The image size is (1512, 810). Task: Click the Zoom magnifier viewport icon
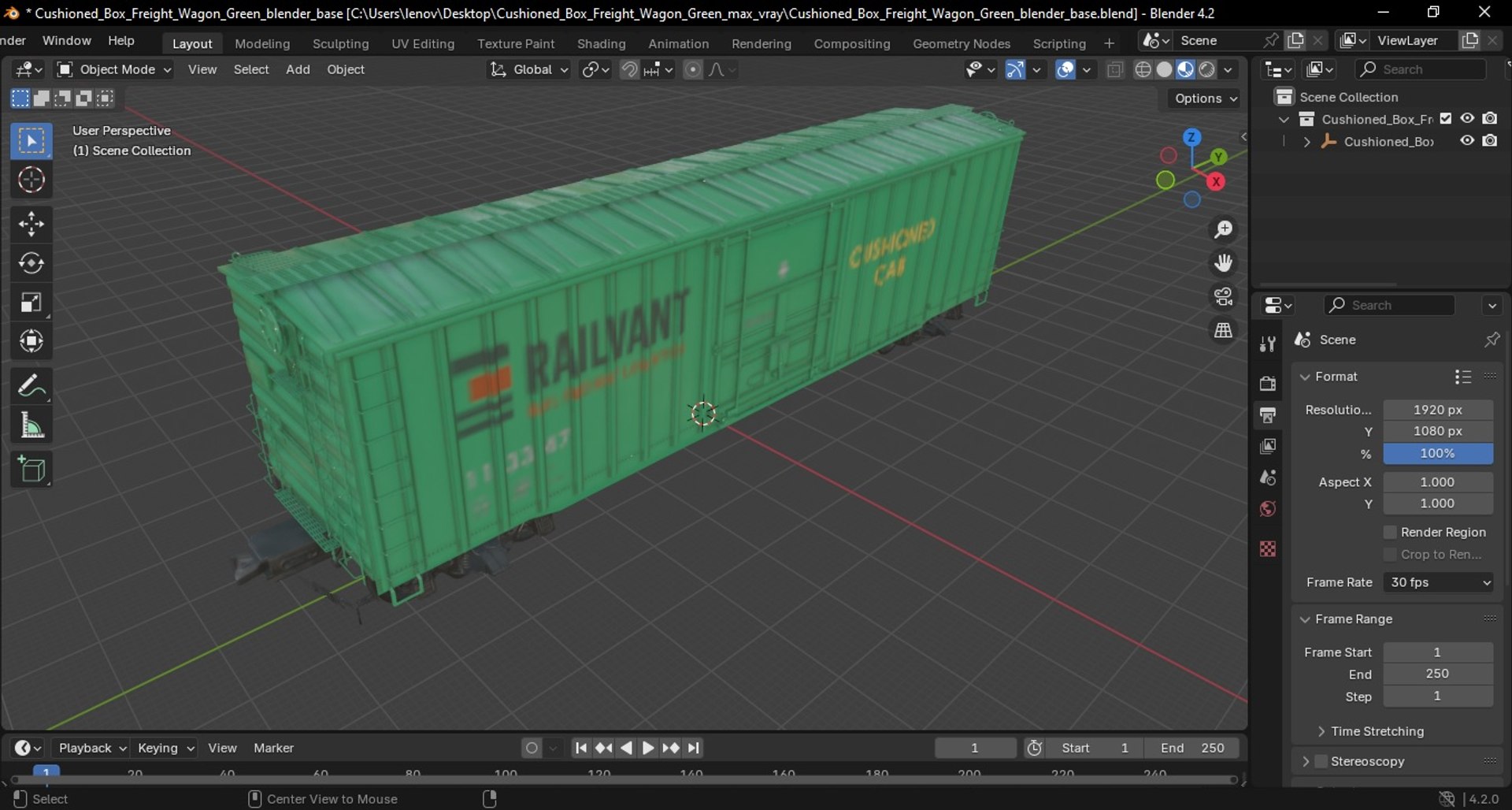click(1223, 229)
